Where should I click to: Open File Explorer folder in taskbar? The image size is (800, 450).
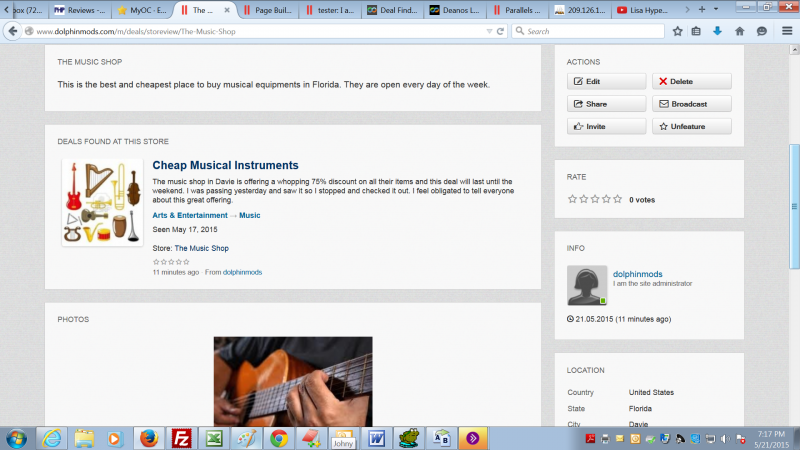pyautogui.click(x=84, y=438)
